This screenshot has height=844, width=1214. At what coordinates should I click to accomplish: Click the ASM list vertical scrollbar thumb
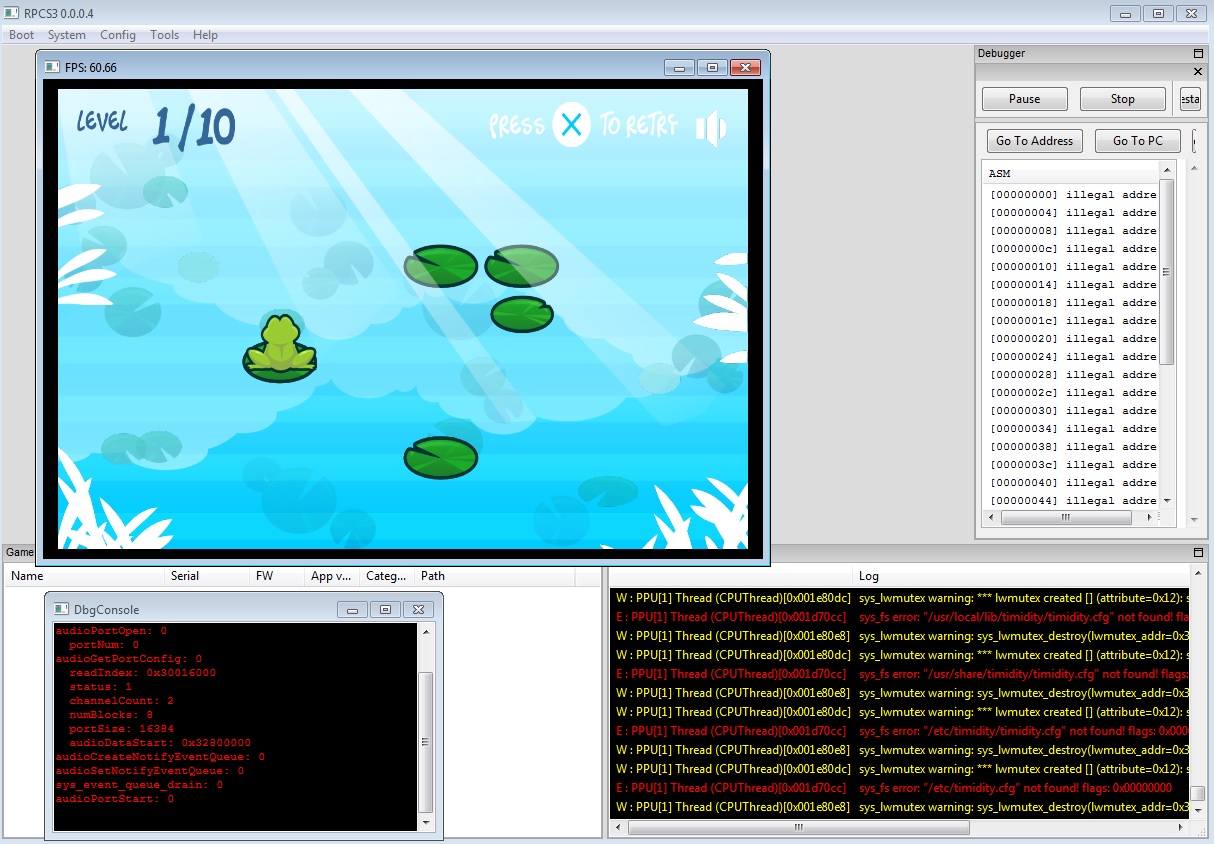tap(1167, 271)
